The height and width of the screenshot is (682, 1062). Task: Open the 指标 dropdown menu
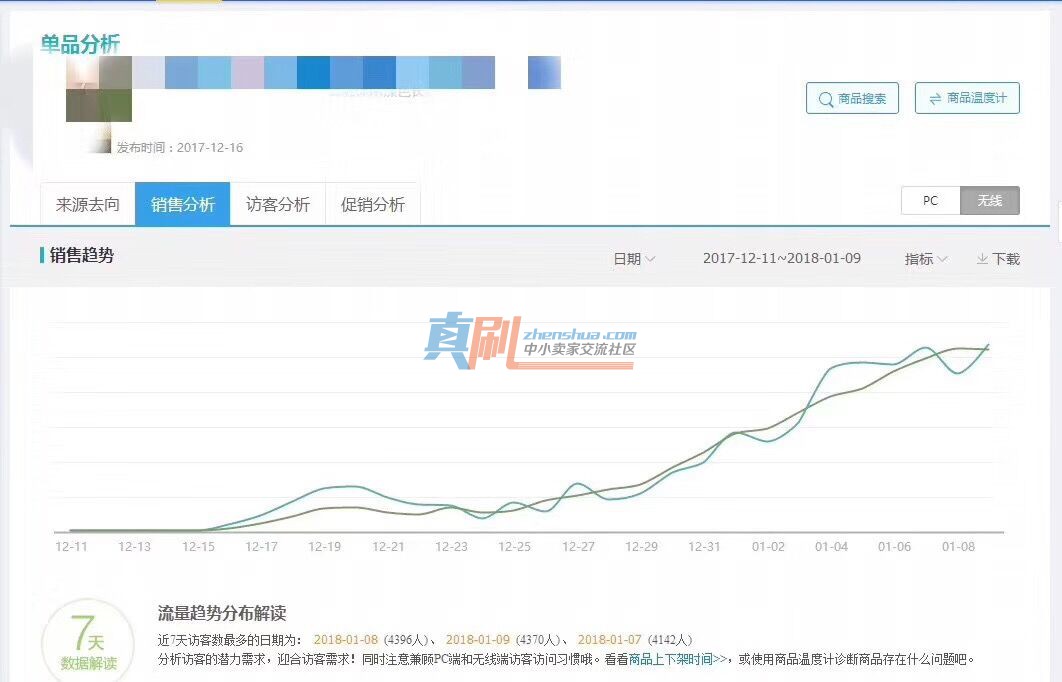tap(926, 259)
